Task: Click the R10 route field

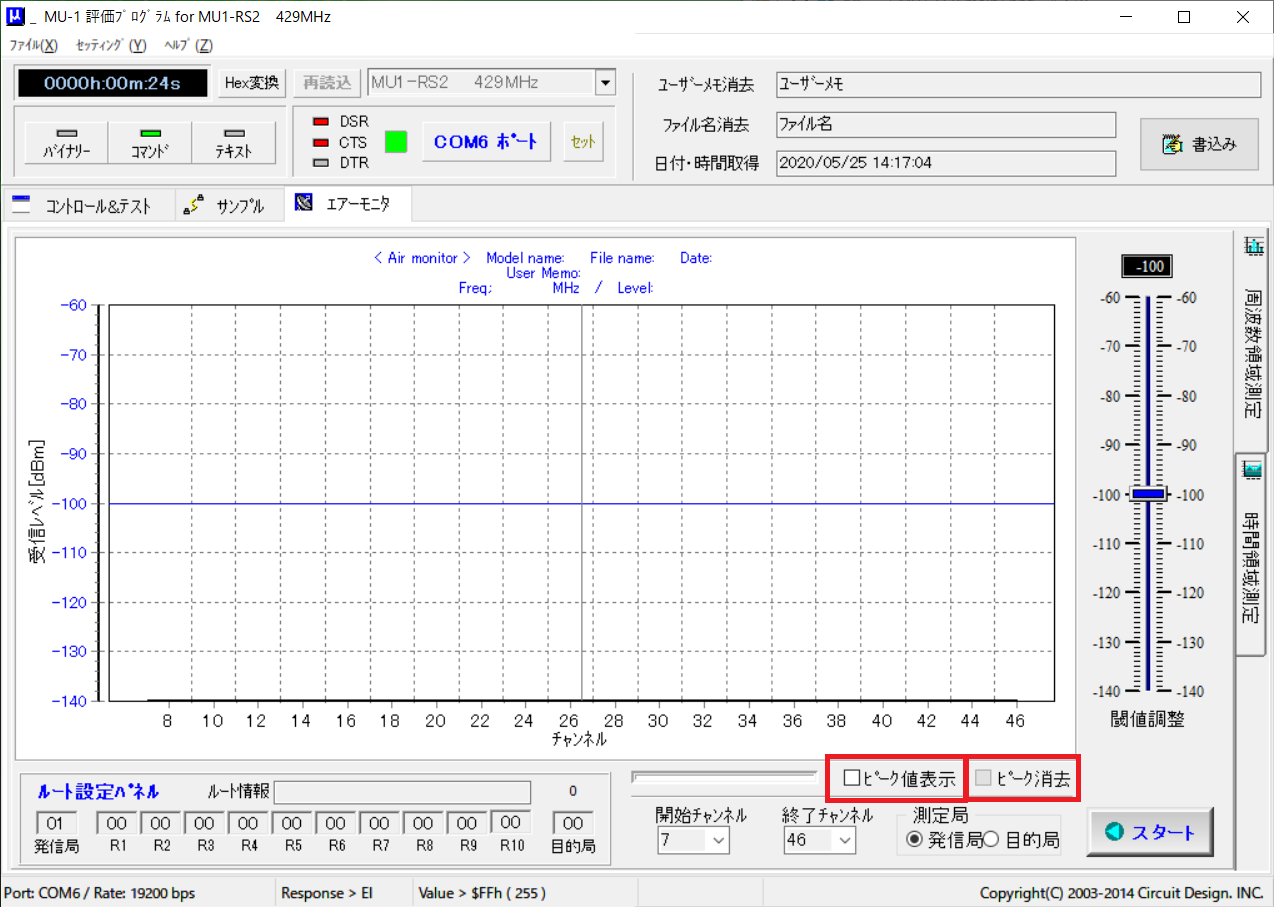Action: point(510,823)
